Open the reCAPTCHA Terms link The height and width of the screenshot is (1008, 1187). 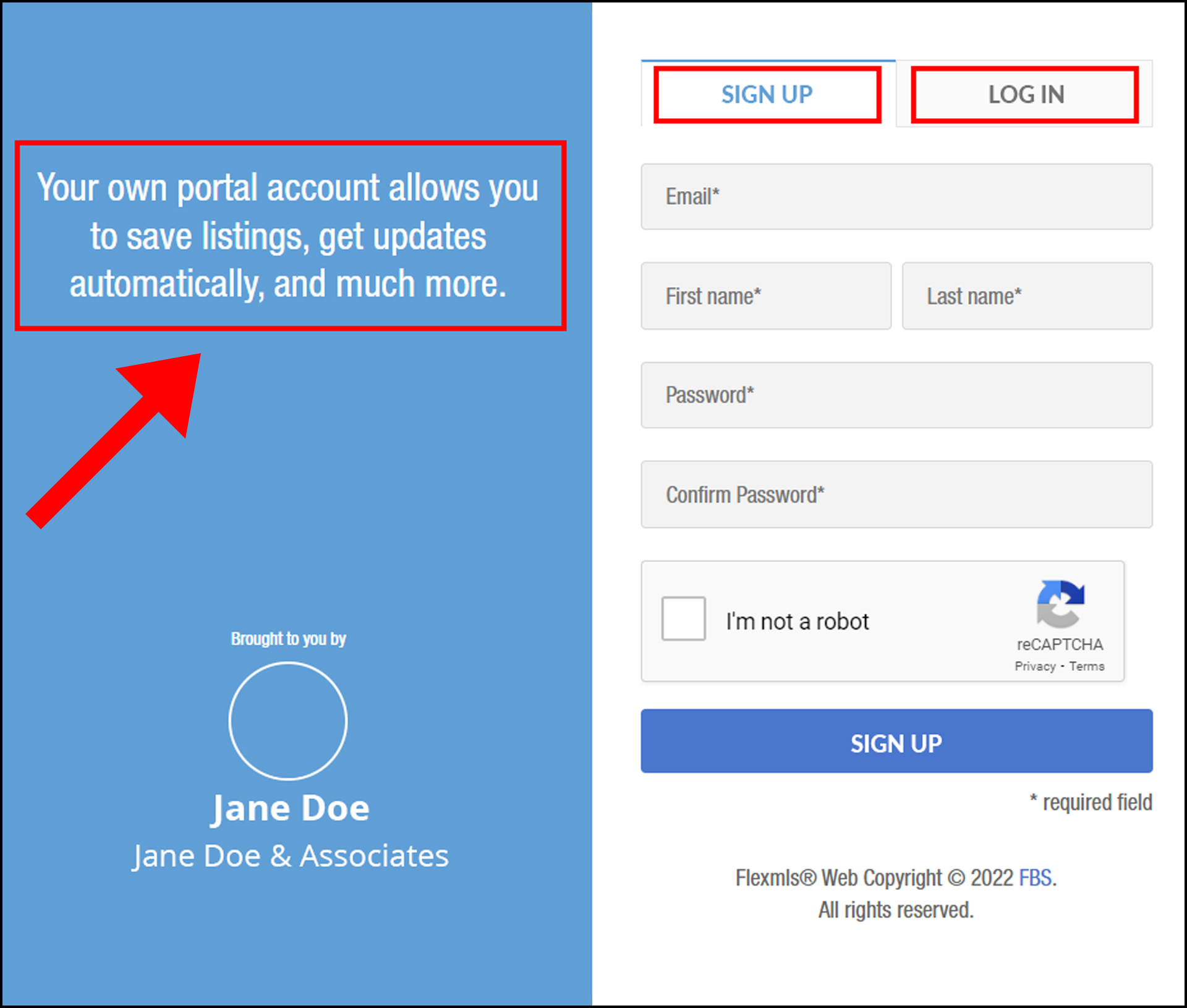[x=1086, y=666]
